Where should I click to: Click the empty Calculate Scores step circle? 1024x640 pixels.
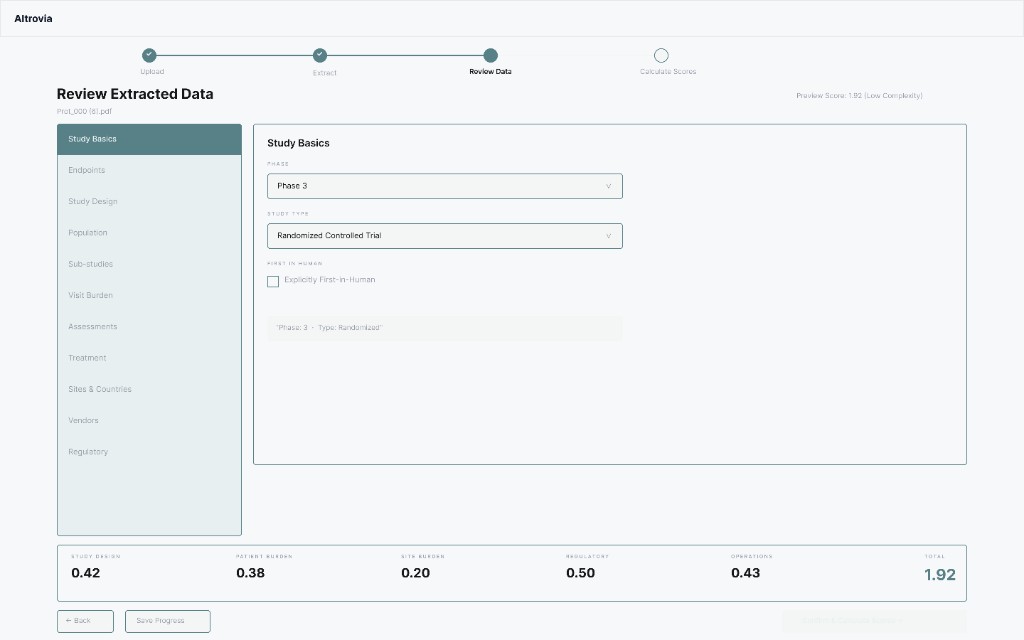(x=661, y=57)
